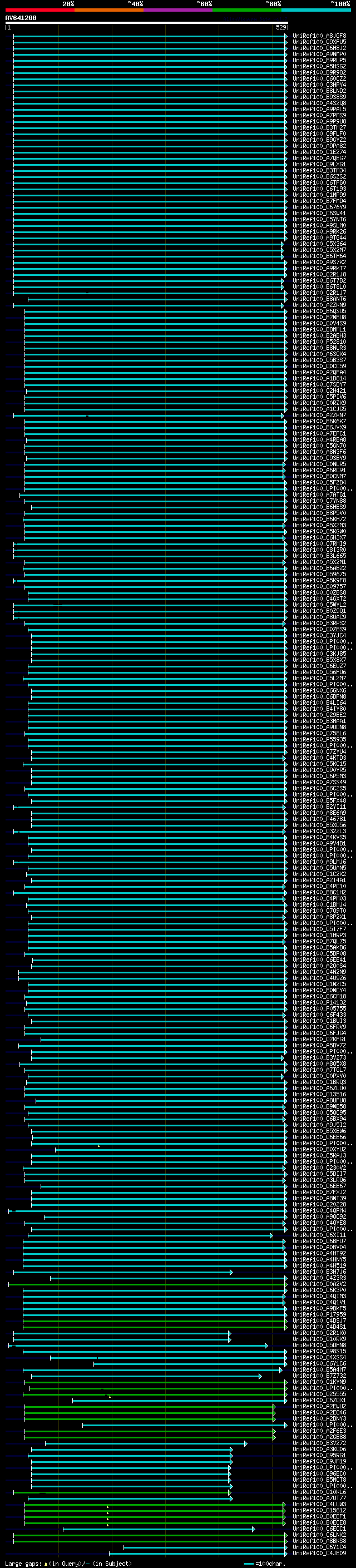Screen dimensions: 356x1568
Task: Click the UniRef100_B8C1H2 label
Action: (319, 892)
